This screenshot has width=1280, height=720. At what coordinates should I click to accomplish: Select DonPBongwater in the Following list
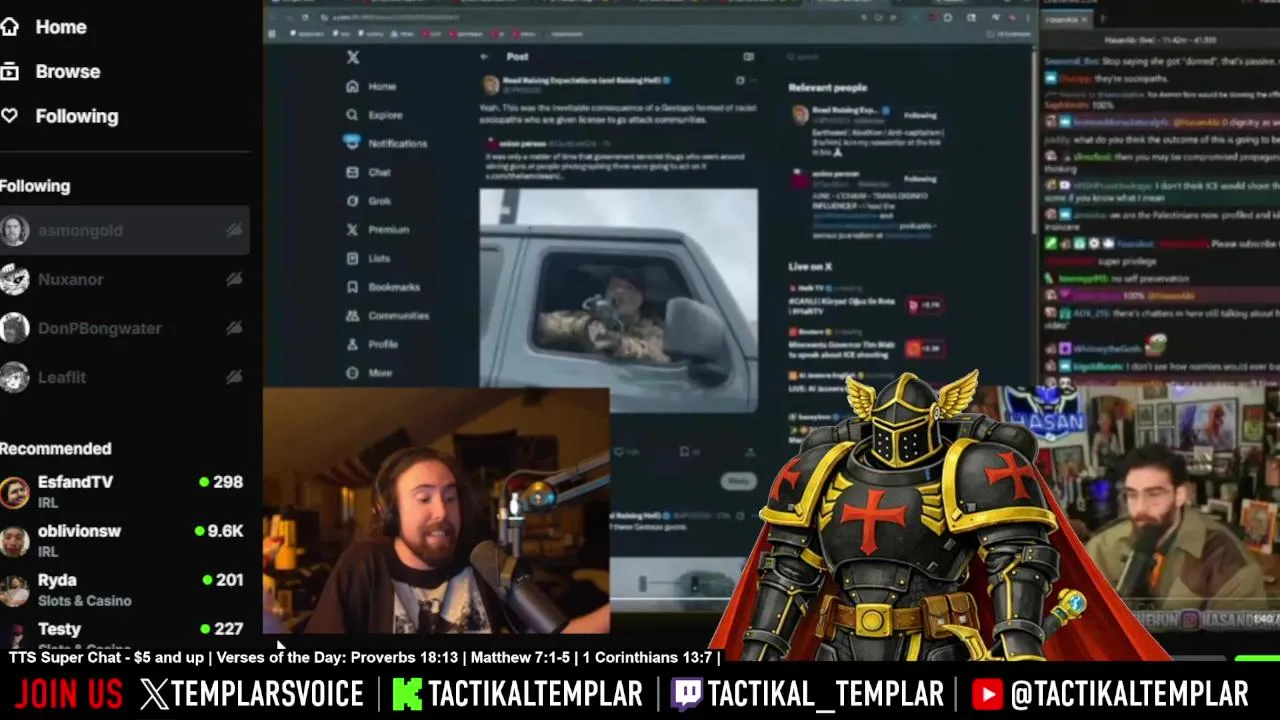coord(124,328)
